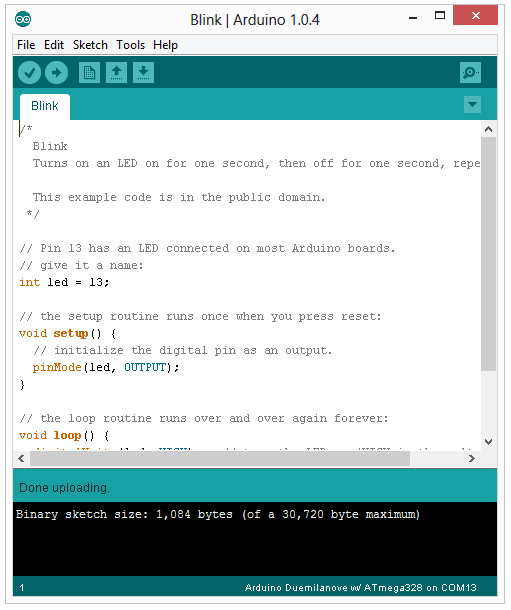The width and height of the screenshot is (511, 610).
Task: Open the Tools menu
Action: (x=131, y=45)
